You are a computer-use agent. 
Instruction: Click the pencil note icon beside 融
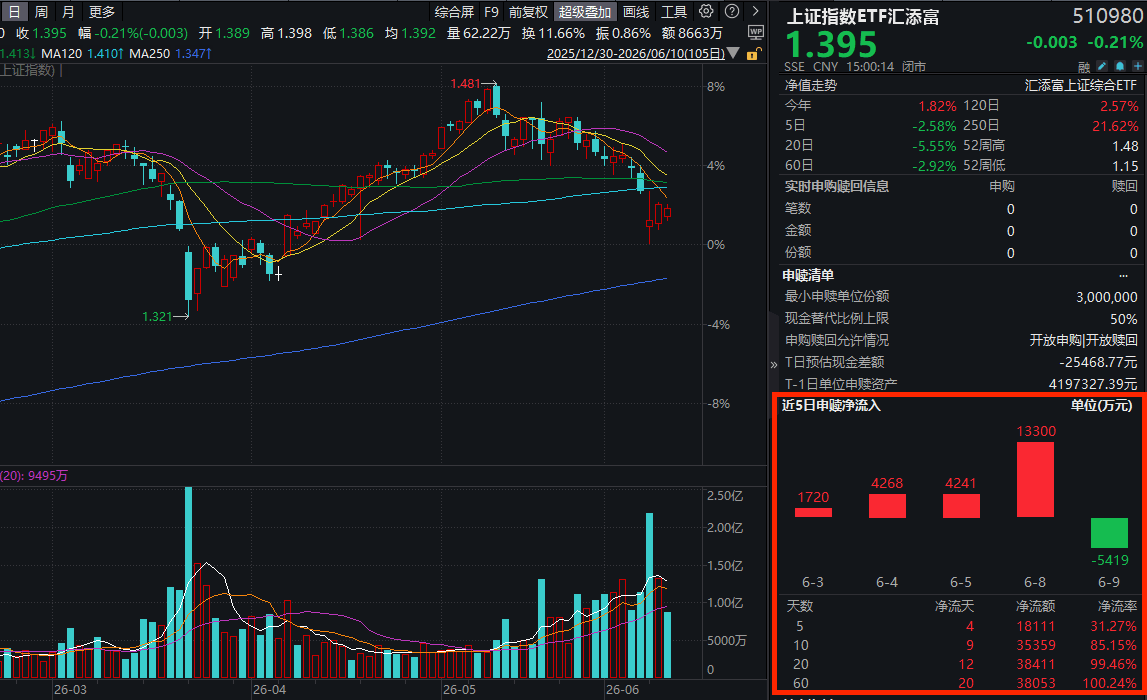point(1102,66)
